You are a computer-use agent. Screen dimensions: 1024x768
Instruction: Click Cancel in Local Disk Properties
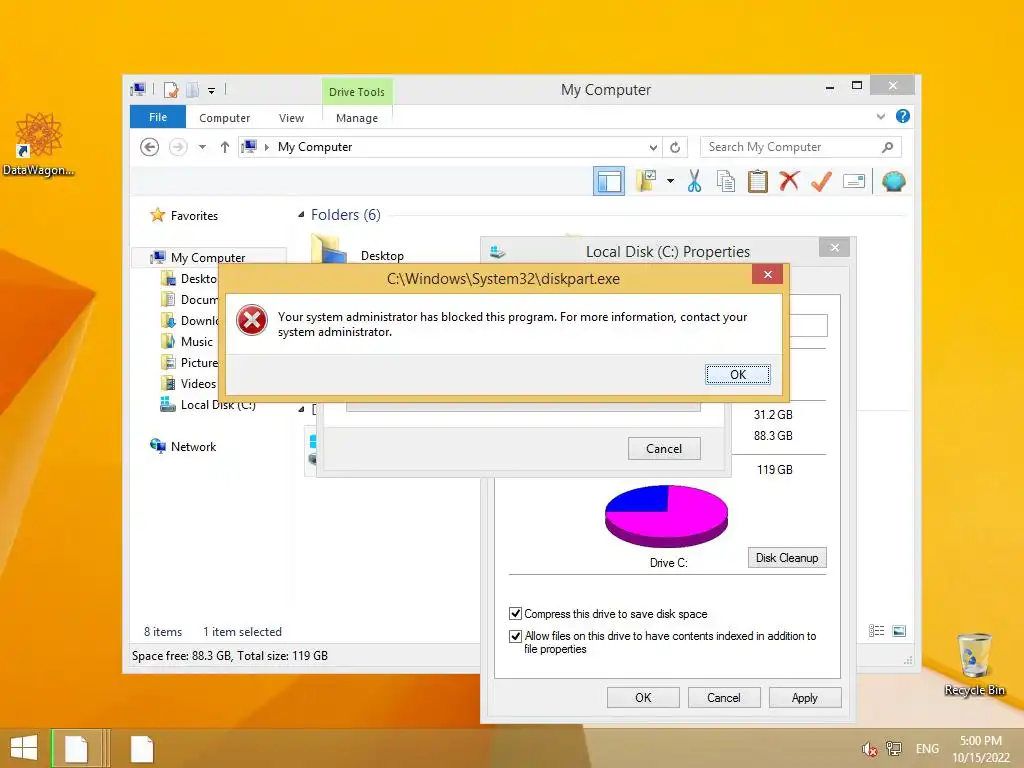click(x=724, y=697)
